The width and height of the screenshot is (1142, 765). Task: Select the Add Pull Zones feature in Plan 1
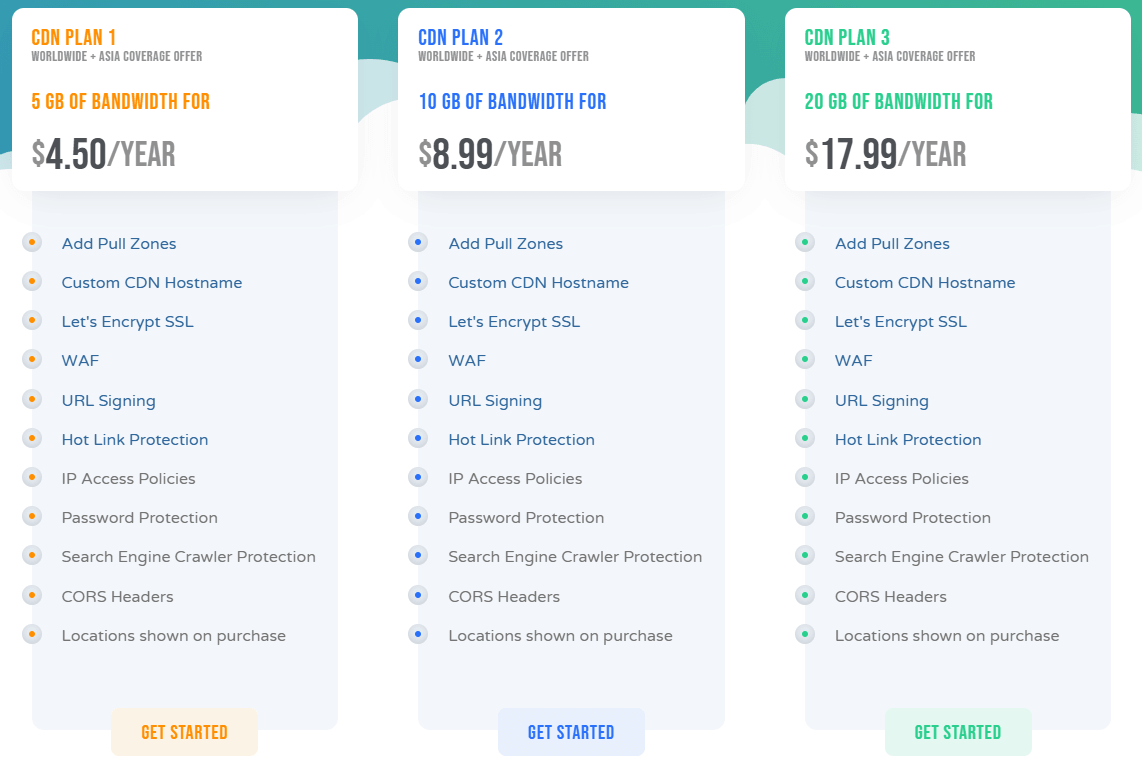click(119, 243)
